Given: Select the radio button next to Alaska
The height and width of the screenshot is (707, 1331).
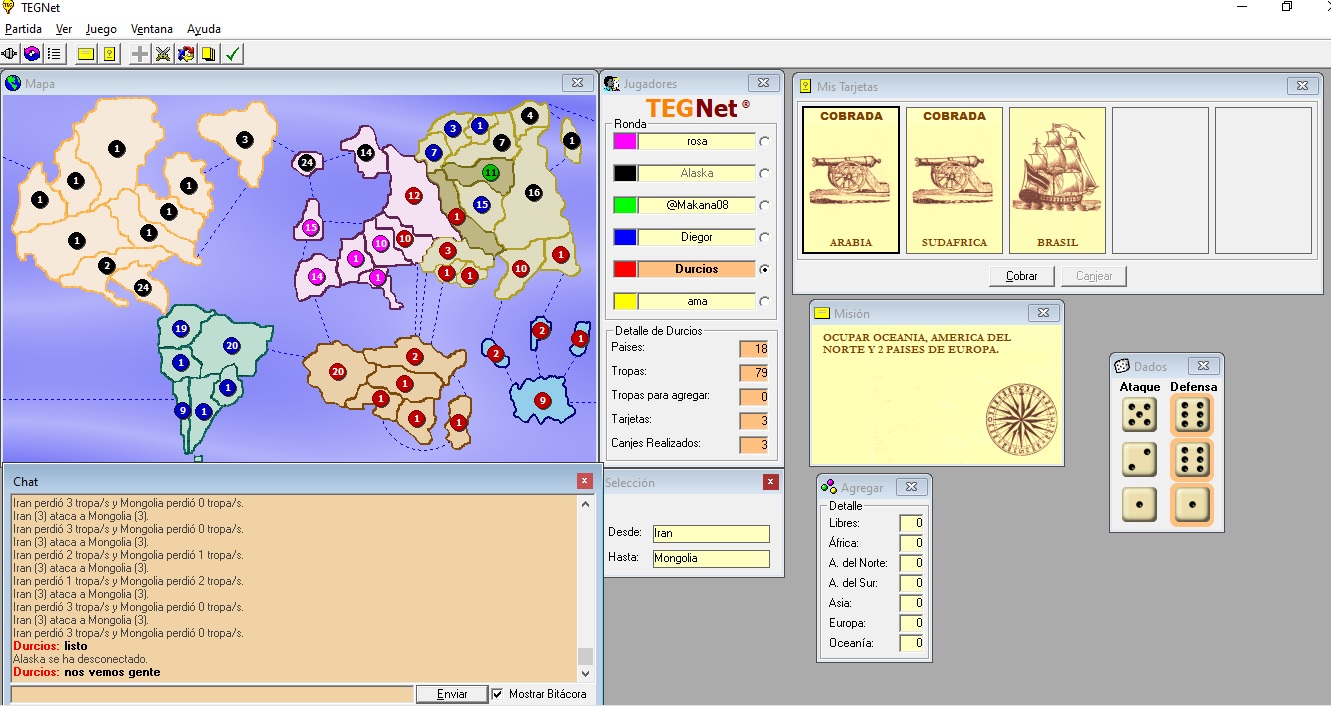Looking at the screenshot, I should 765,174.
